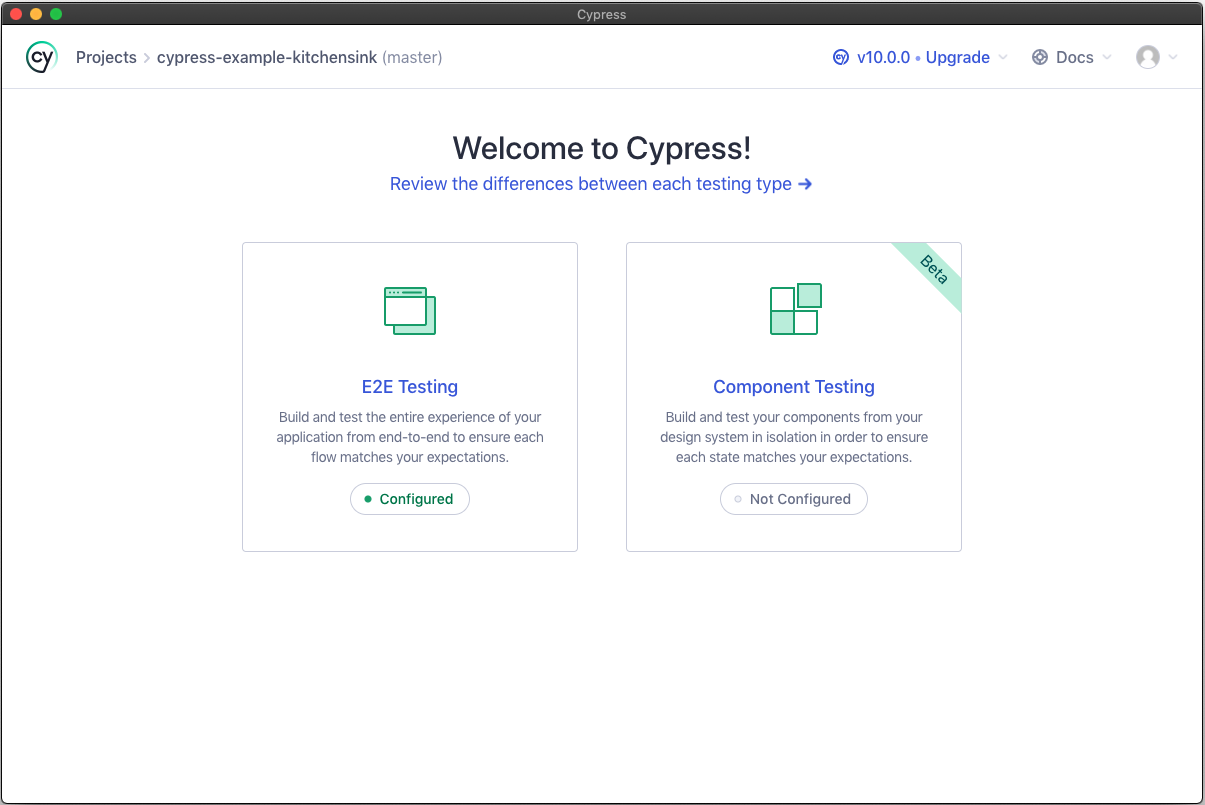1205x805 pixels.
Task: Open the user account dropdown arrow
Action: pos(1173,58)
